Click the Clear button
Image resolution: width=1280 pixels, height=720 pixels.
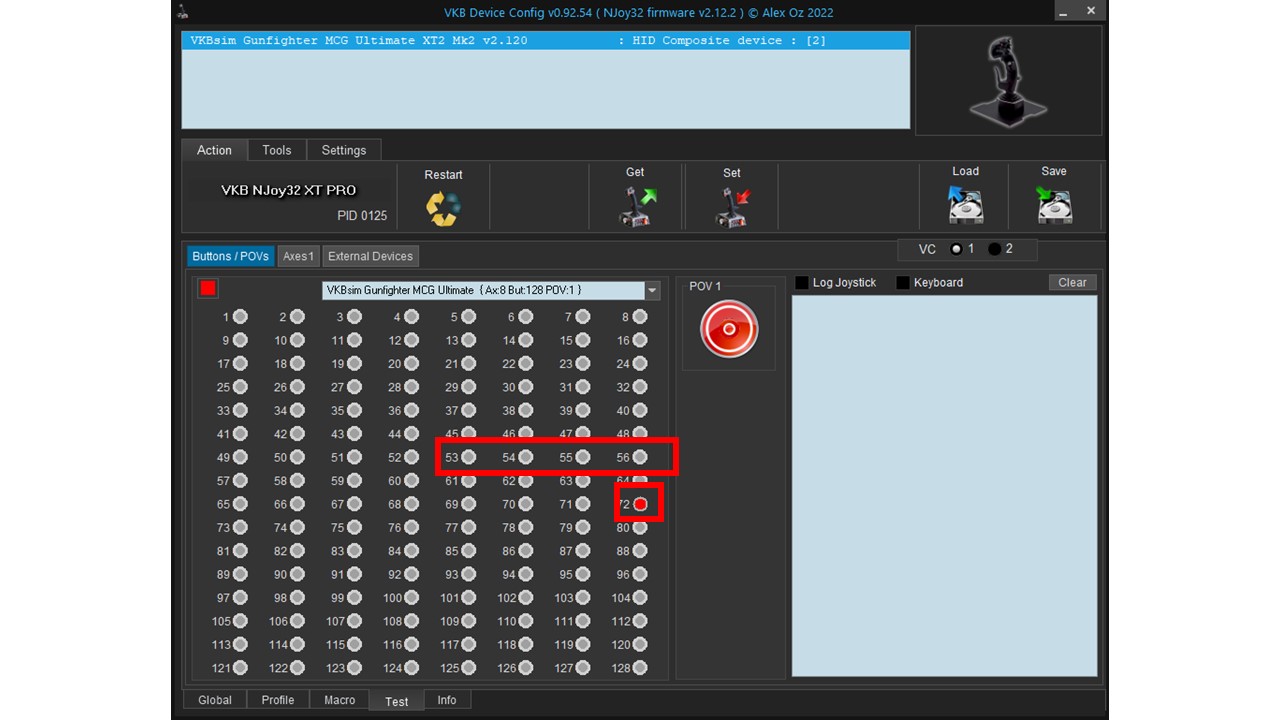(1072, 283)
